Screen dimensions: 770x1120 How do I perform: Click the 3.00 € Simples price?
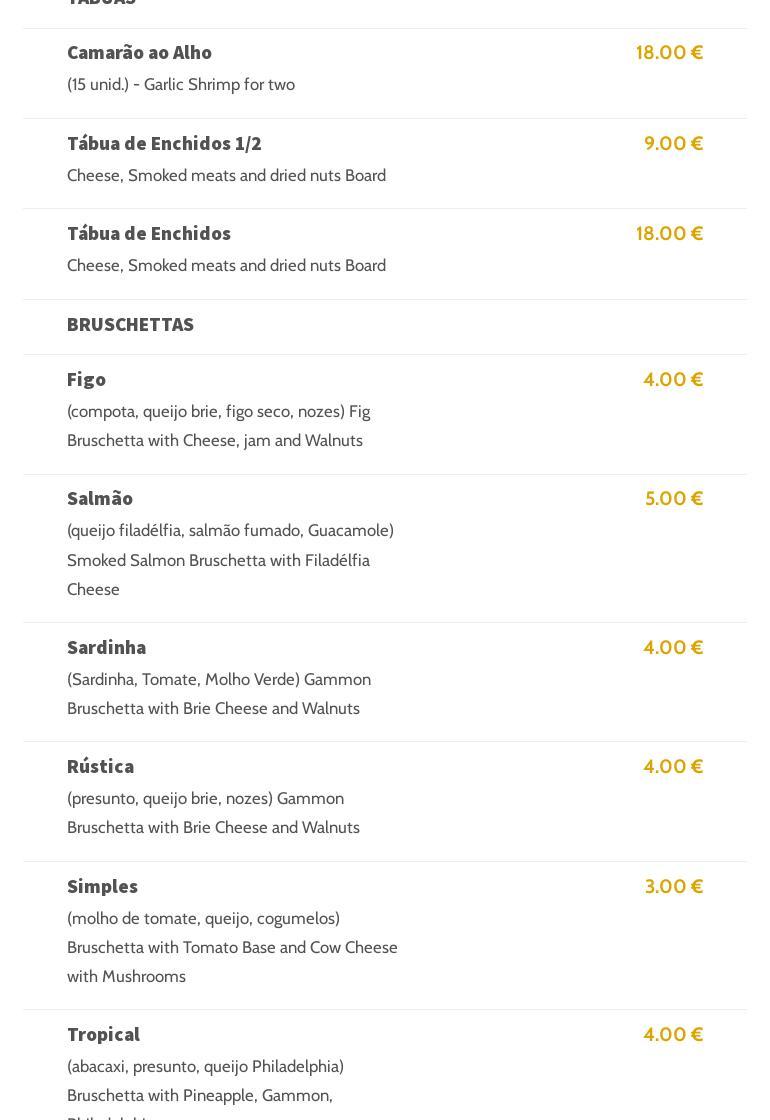point(673,886)
